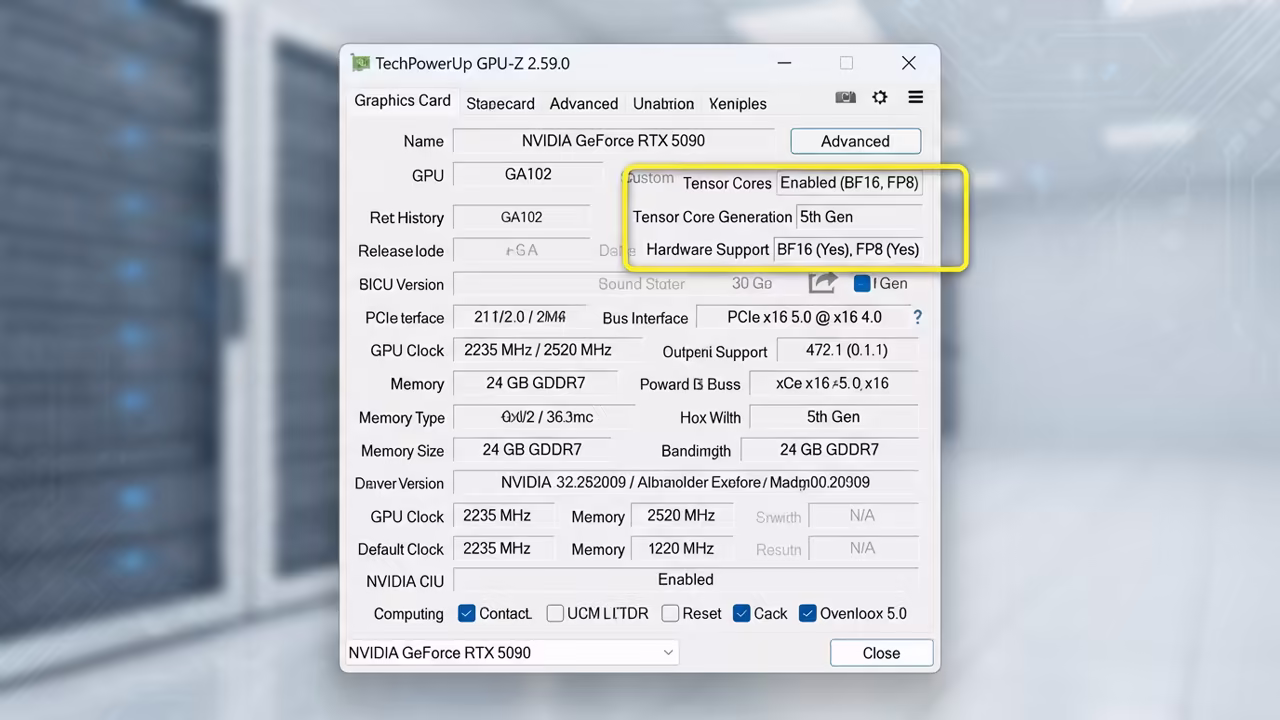Click the Tensor Core Generation 5th Gen value
The height and width of the screenshot is (720, 1280).
tap(858, 216)
